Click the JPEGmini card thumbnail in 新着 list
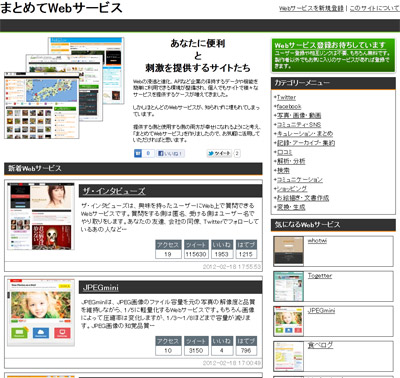 click(x=41, y=312)
